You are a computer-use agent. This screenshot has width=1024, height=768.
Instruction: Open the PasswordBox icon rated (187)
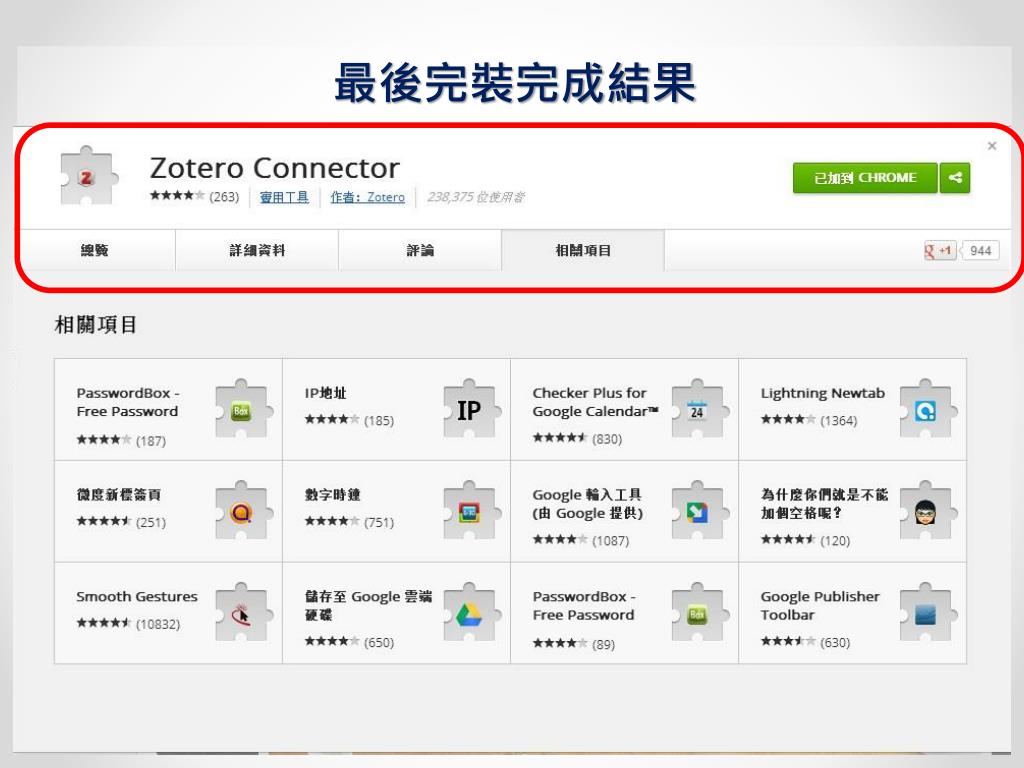click(x=242, y=410)
